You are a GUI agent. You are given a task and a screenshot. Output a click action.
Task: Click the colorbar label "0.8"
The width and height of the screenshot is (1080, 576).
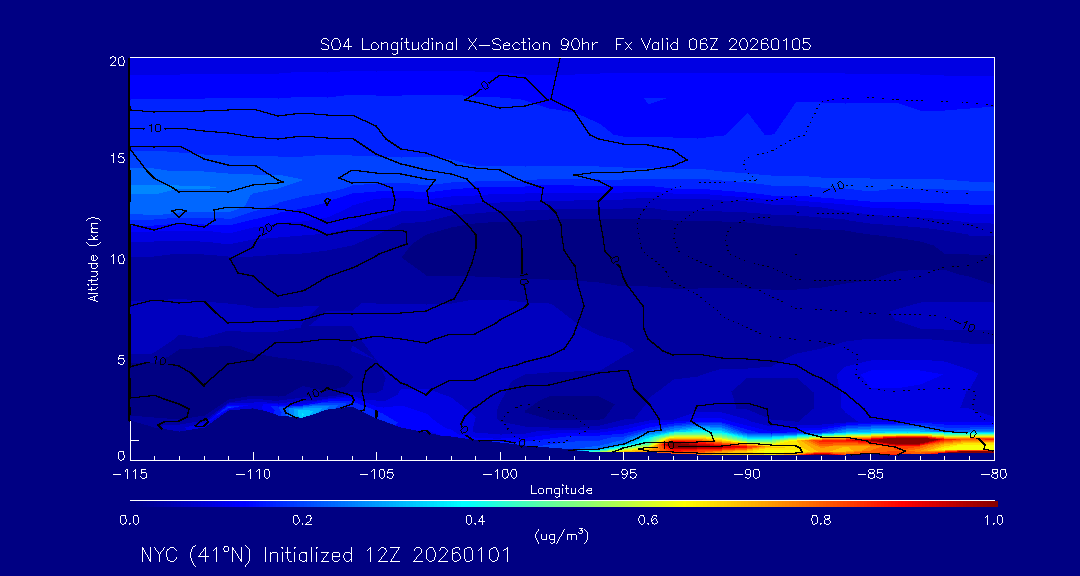point(821,520)
